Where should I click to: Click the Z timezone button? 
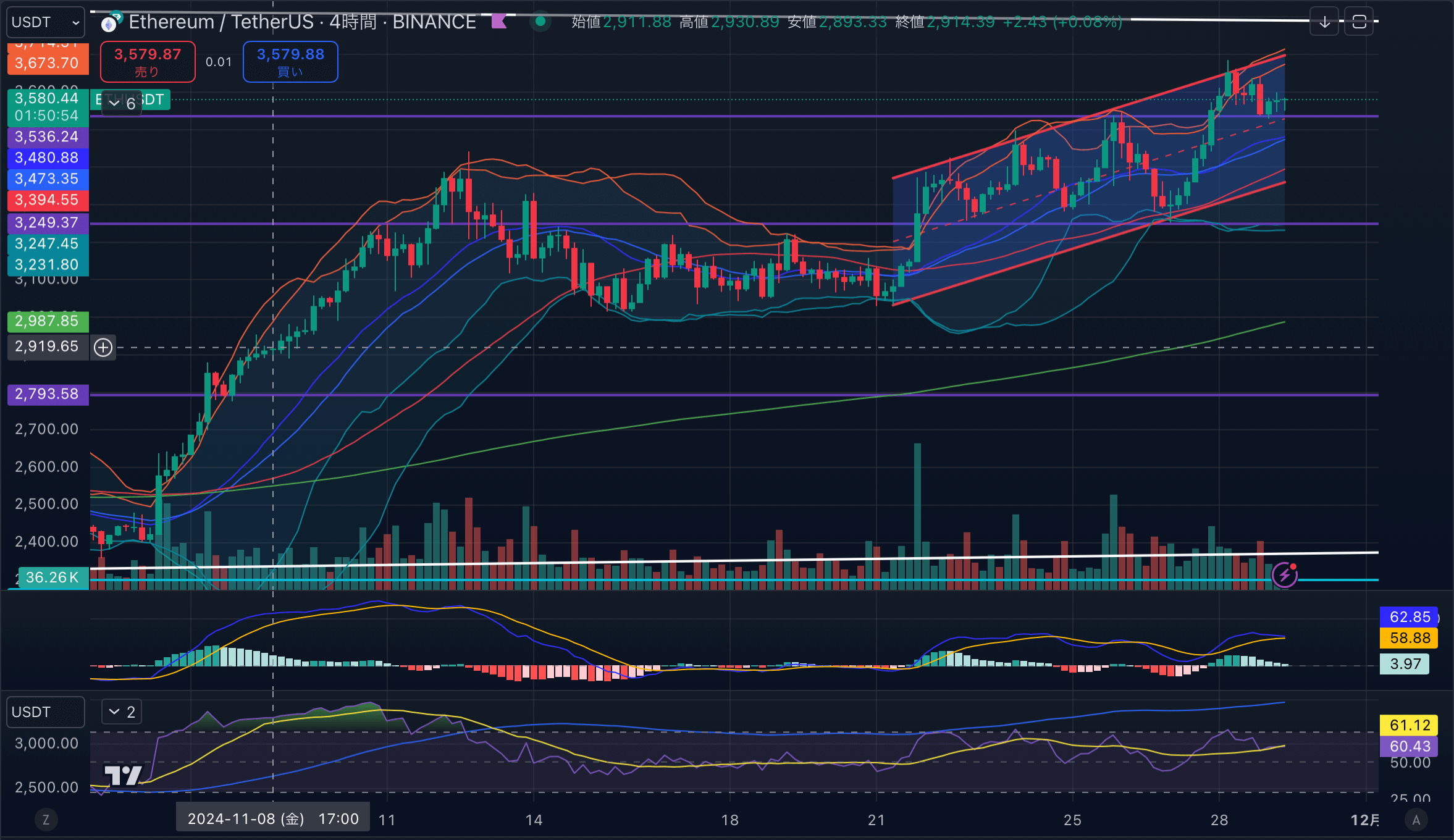(46, 820)
